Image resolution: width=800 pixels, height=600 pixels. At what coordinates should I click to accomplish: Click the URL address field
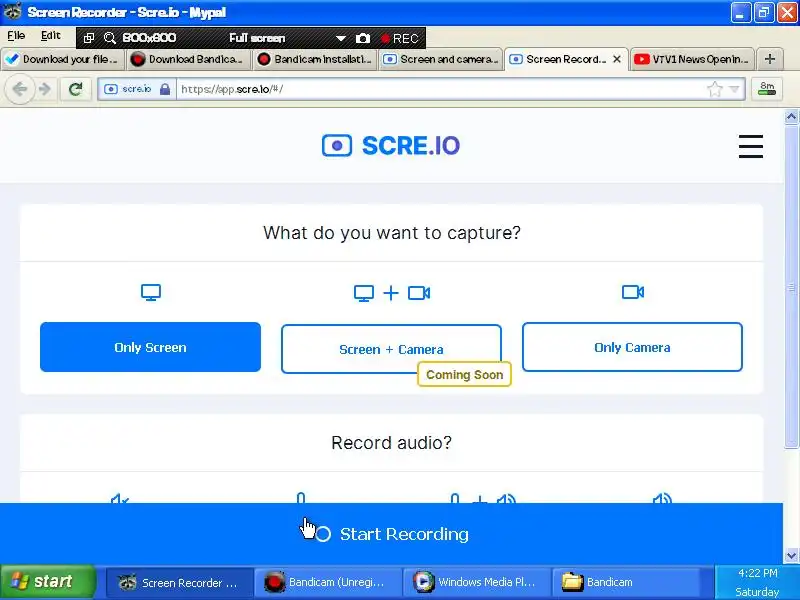(x=442, y=89)
